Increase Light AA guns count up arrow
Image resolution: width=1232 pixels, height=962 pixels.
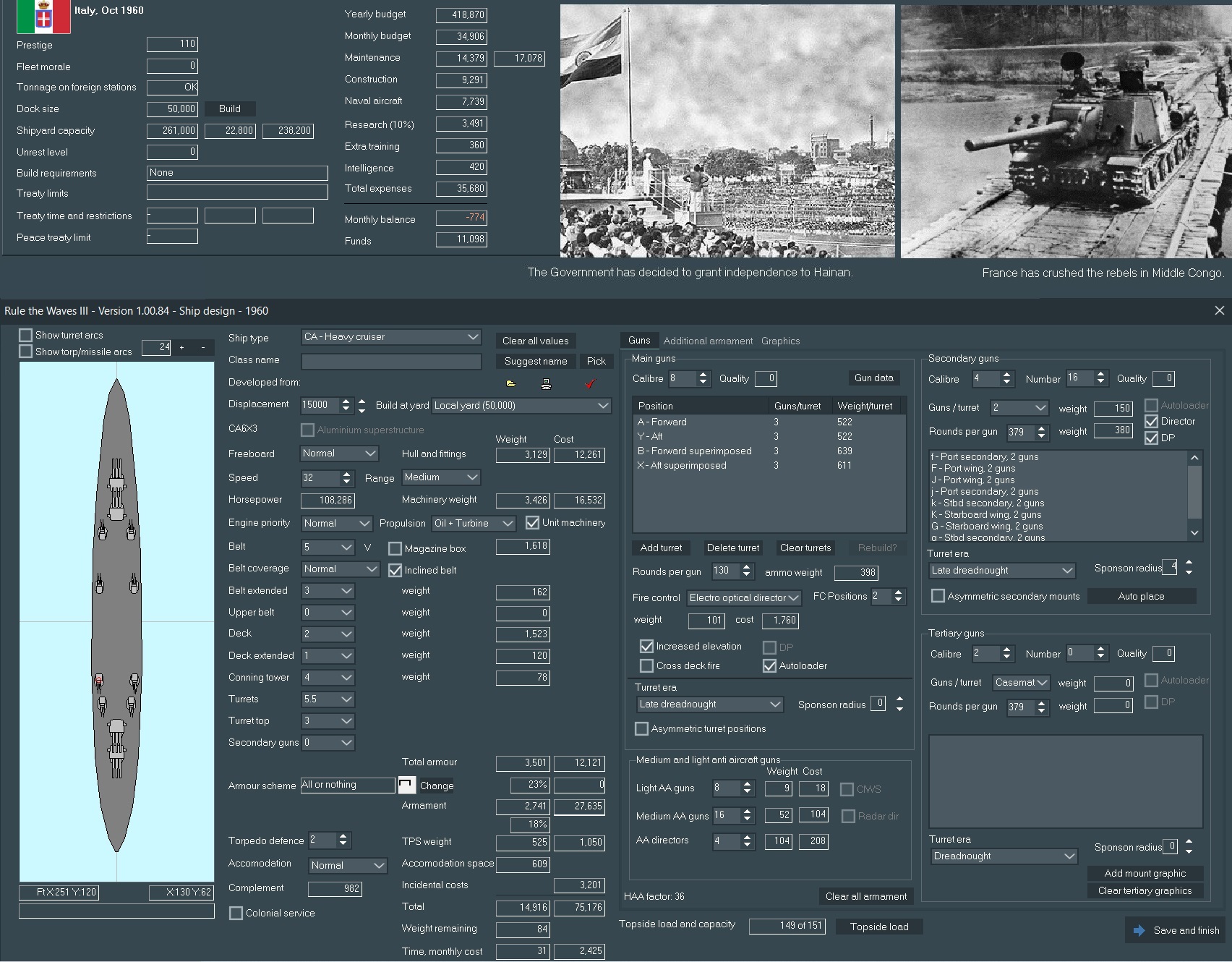[748, 785]
